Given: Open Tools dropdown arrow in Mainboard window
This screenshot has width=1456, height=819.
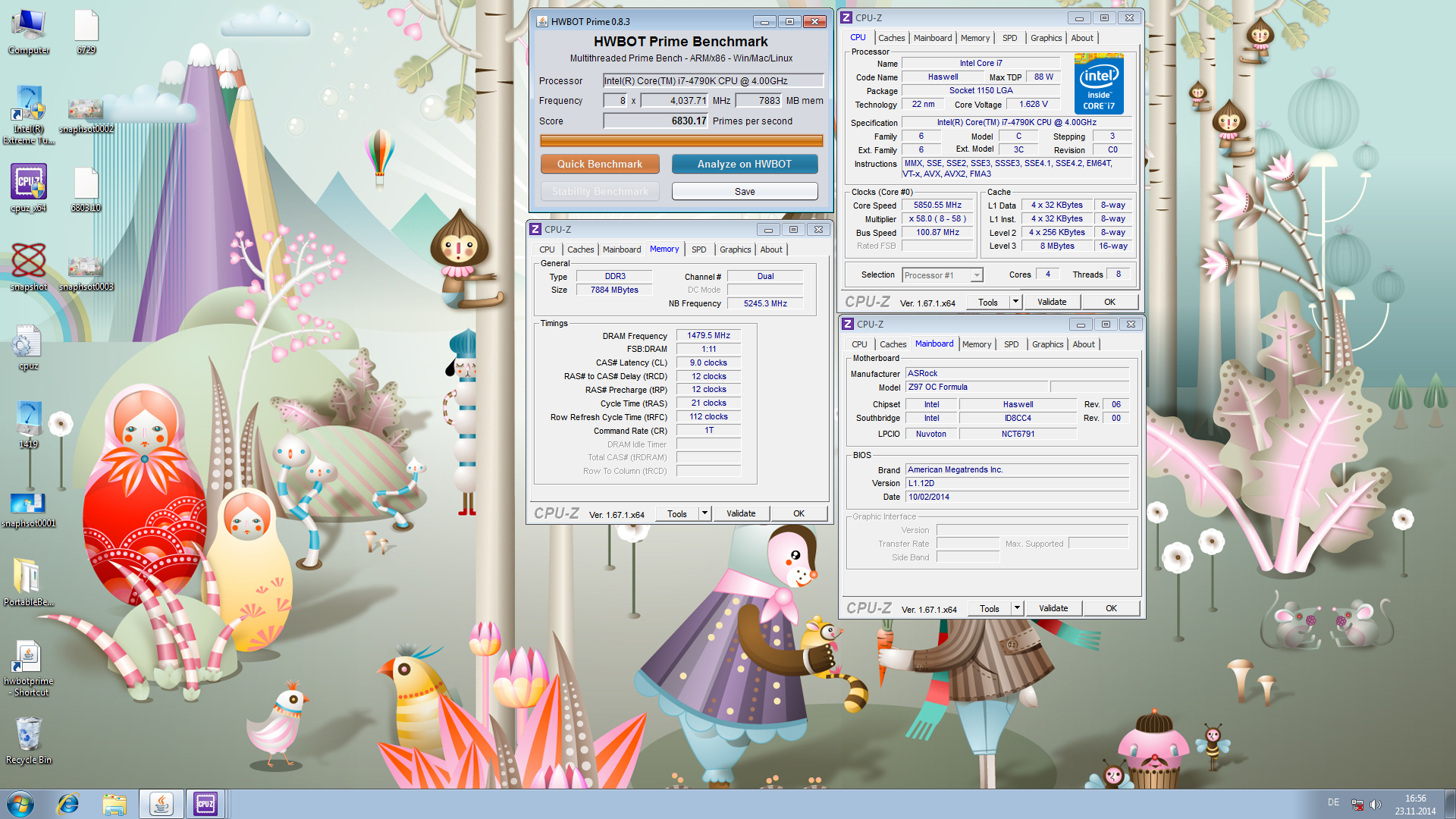Looking at the screenshot, I should click(x=1017, y=608).
